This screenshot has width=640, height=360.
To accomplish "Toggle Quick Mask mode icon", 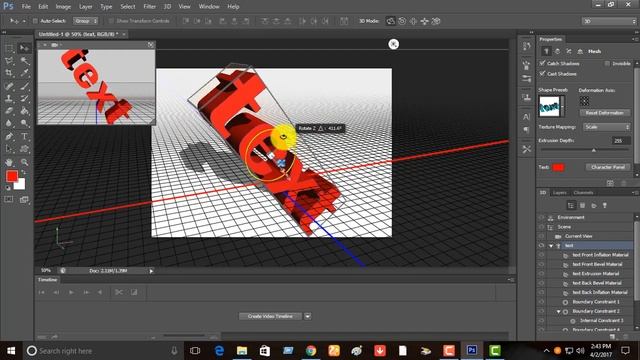I will click(x=9, y=199).
